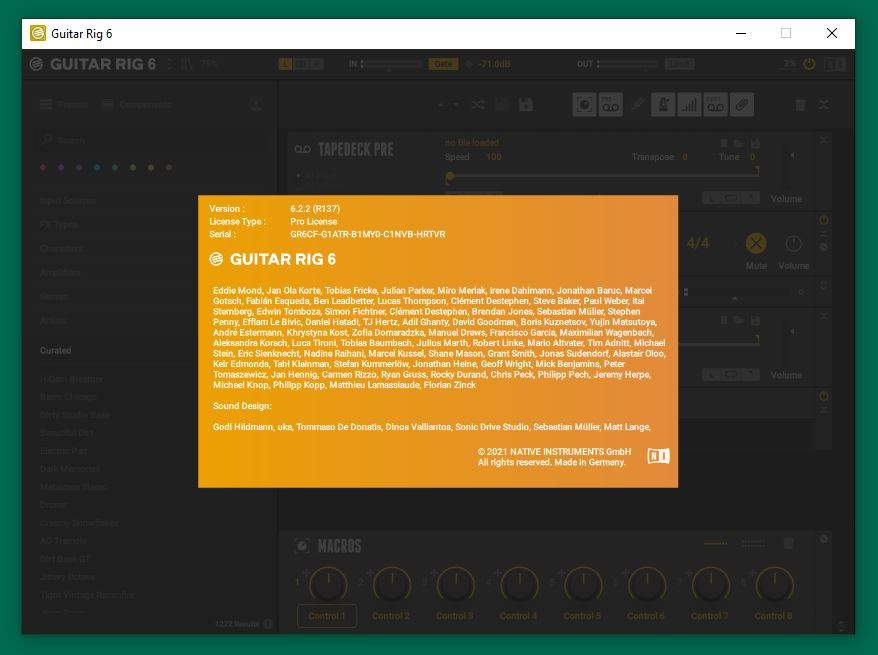Go to the next preset arrow

(456, 105)
